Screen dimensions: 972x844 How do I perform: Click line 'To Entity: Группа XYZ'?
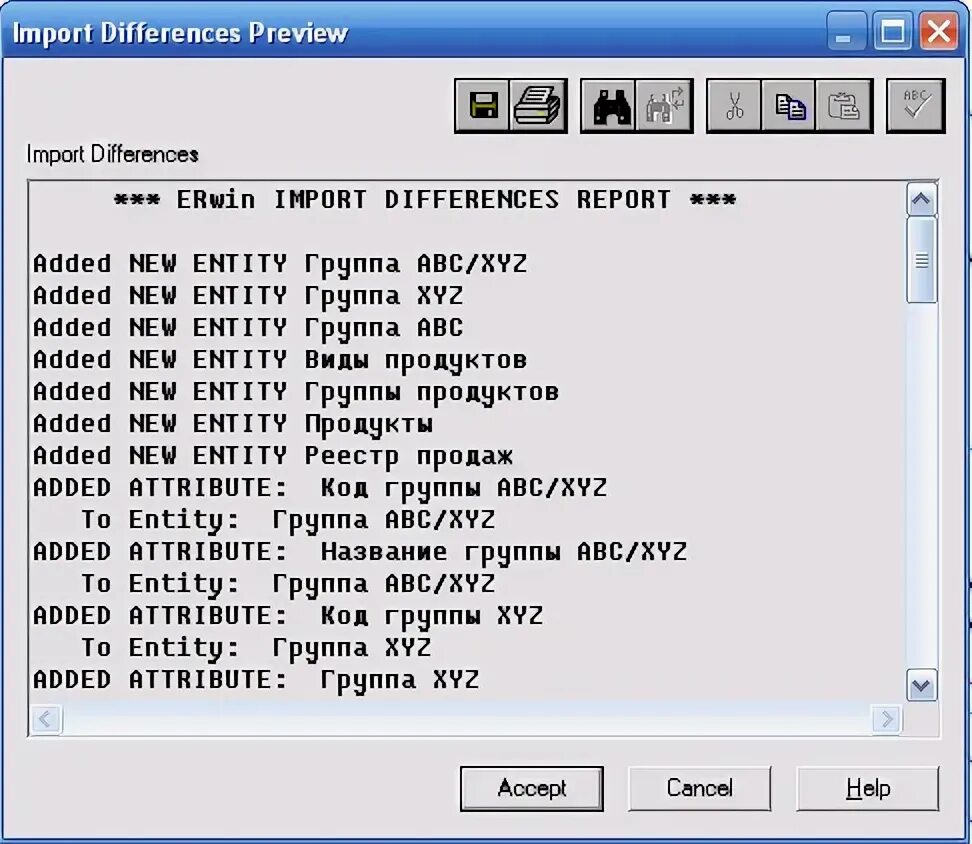[x=256, y=648]
